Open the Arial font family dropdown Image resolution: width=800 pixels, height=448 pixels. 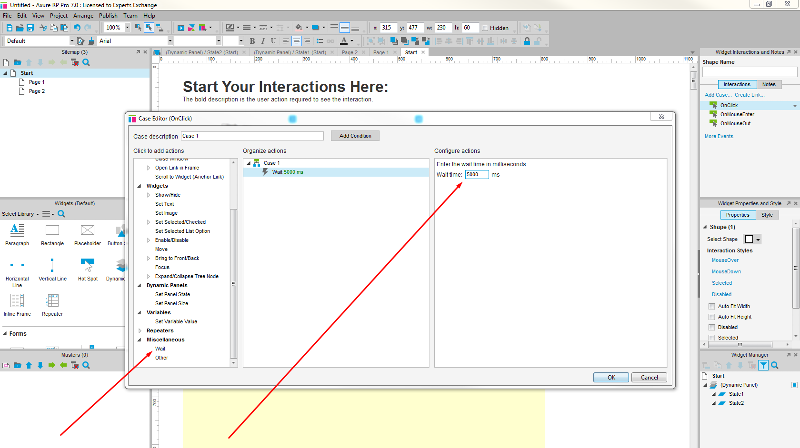[x=170, y=41]
